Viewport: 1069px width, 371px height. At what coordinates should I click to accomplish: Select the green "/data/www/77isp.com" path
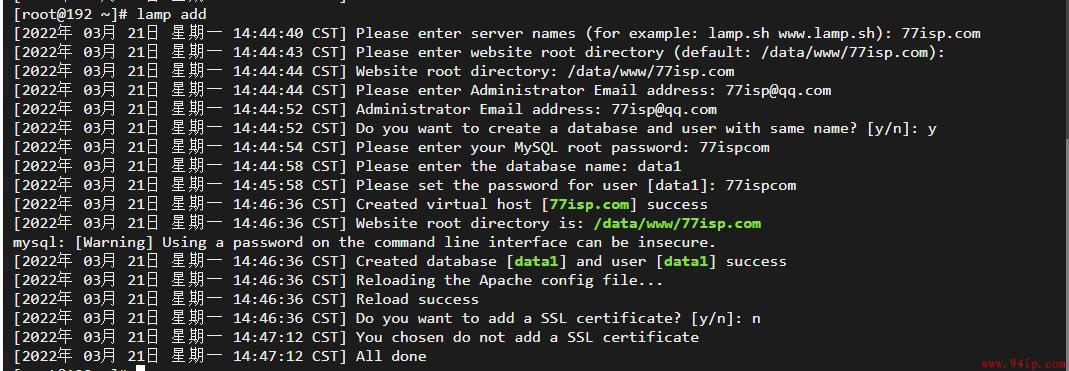pyautogui.click(x=677, y=223)
